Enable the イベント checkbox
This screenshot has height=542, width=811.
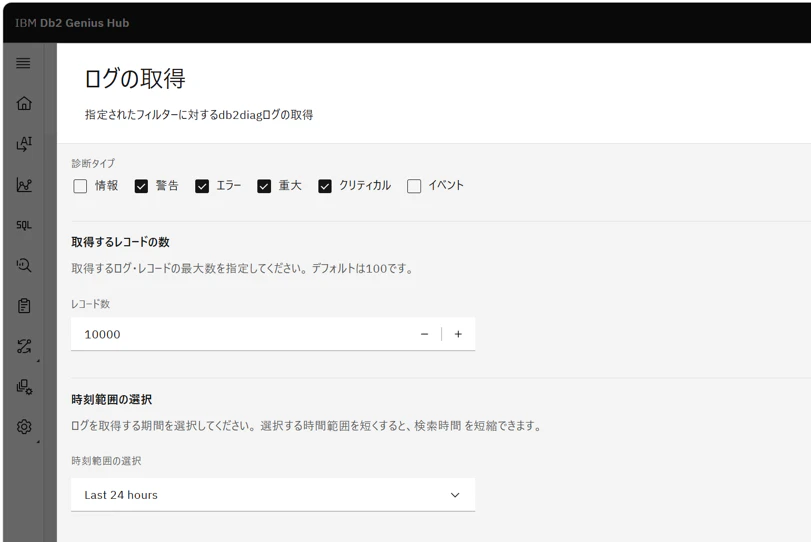pyautogui.click(x=414, y=186)
